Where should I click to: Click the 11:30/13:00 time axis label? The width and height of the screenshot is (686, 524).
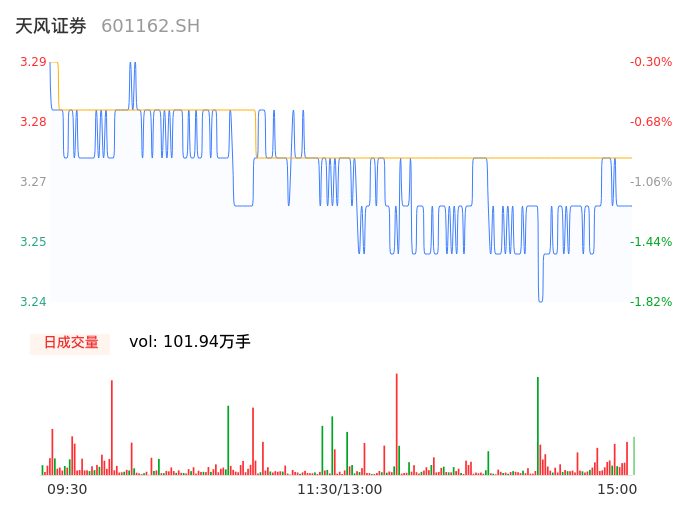click(x=340, y=489)
